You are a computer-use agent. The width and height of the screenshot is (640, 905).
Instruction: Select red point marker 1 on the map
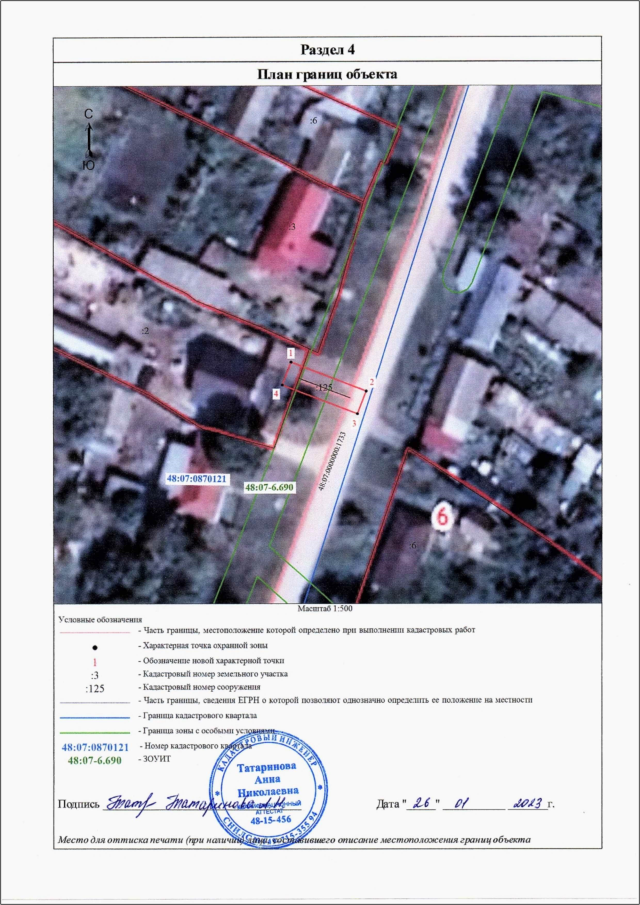(x=290, y=354)
